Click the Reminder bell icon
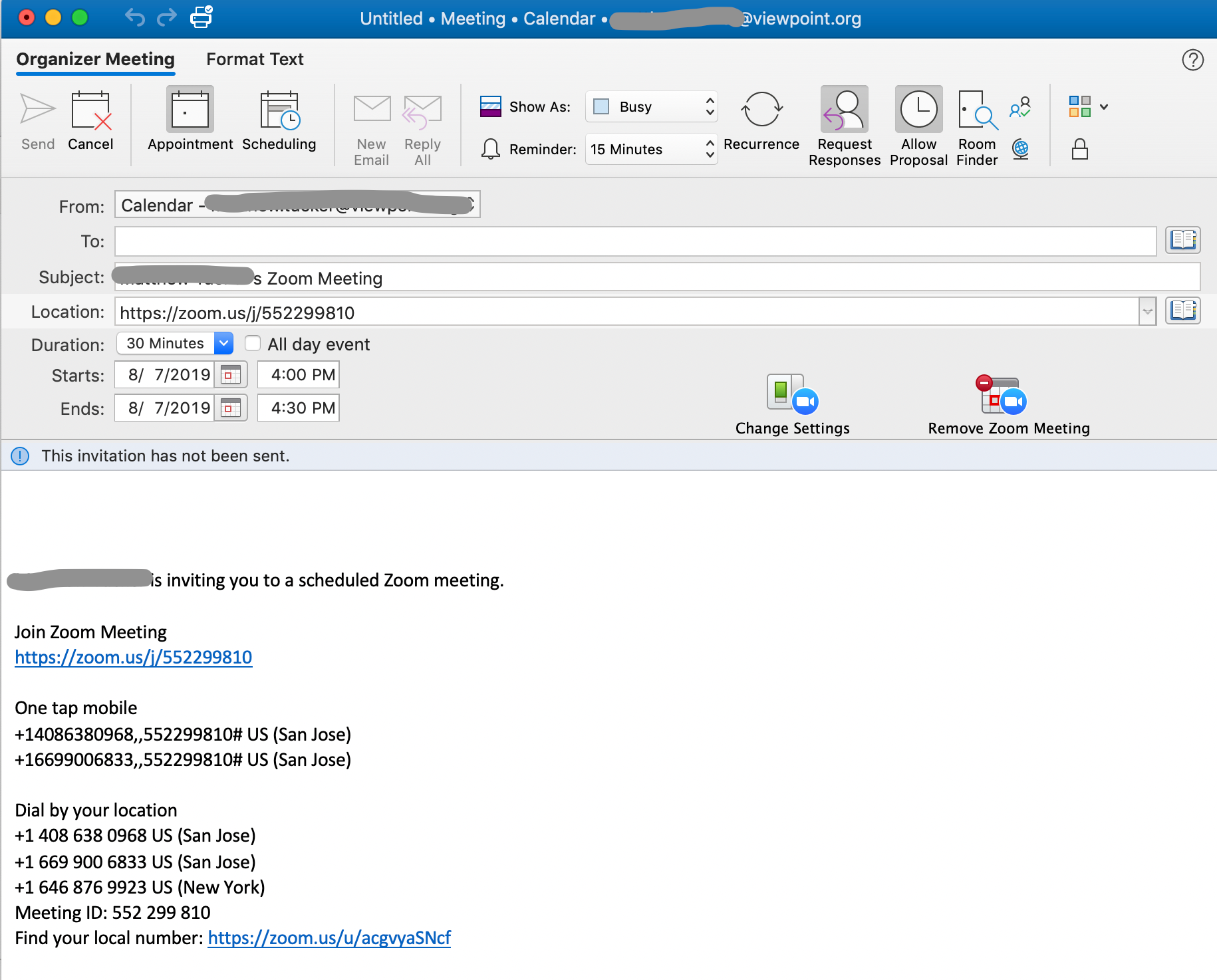The width and height of the screenshot is (1217, 980). [x=491, y=149]
